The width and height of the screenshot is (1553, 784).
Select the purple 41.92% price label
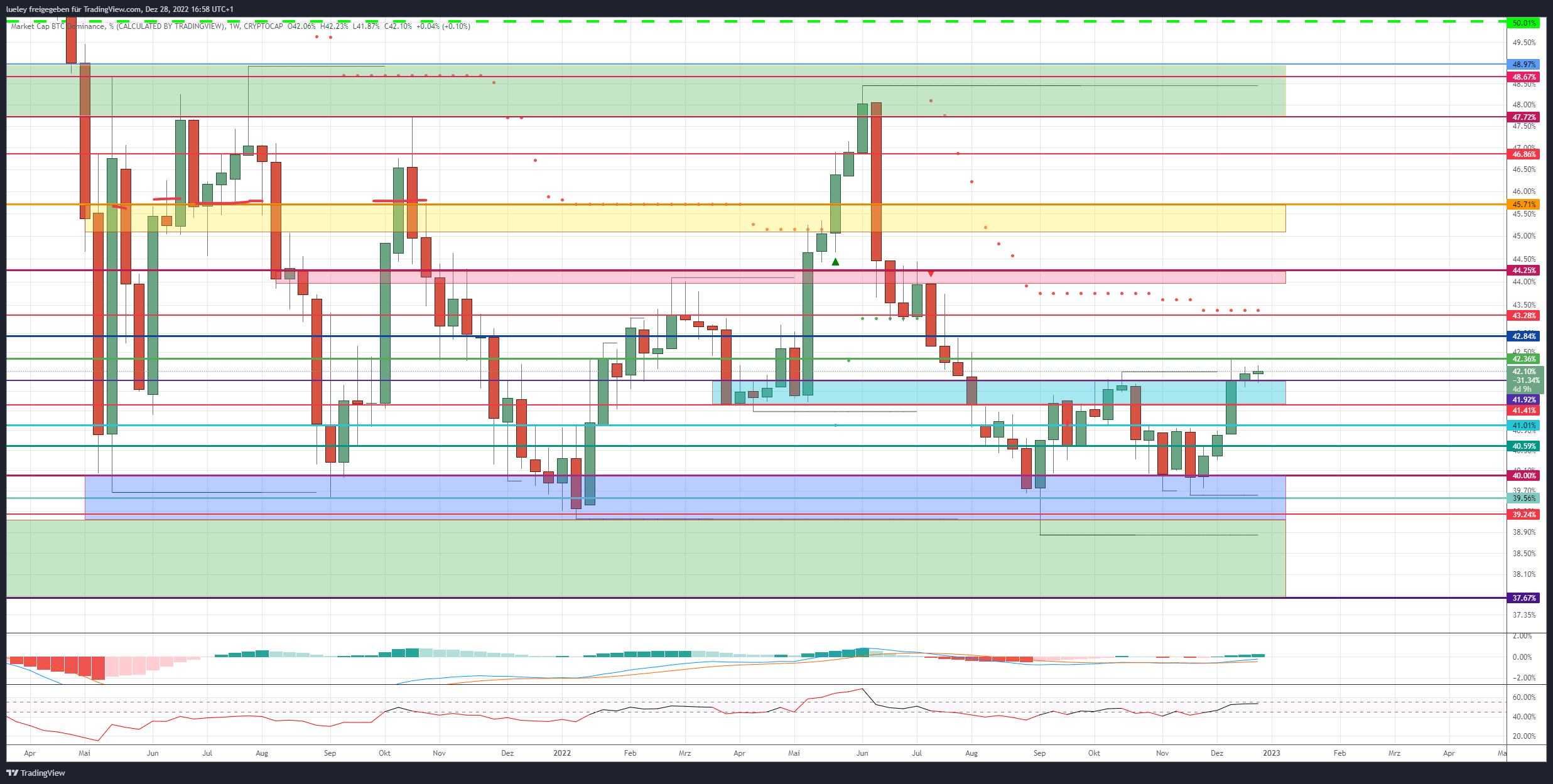click(1523, 400)
